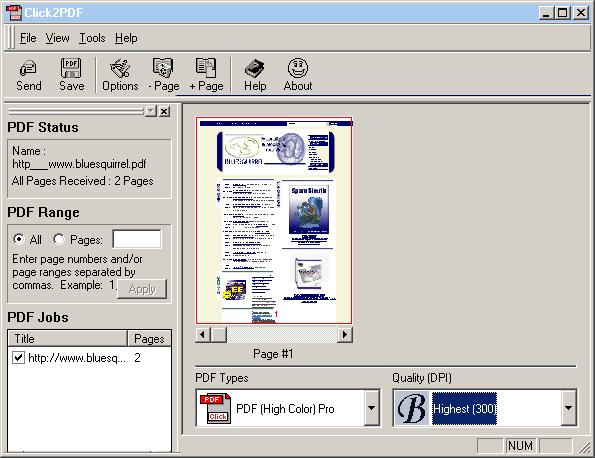
Task: Remove a page with - Page icon
Action: tap(164, 75)
